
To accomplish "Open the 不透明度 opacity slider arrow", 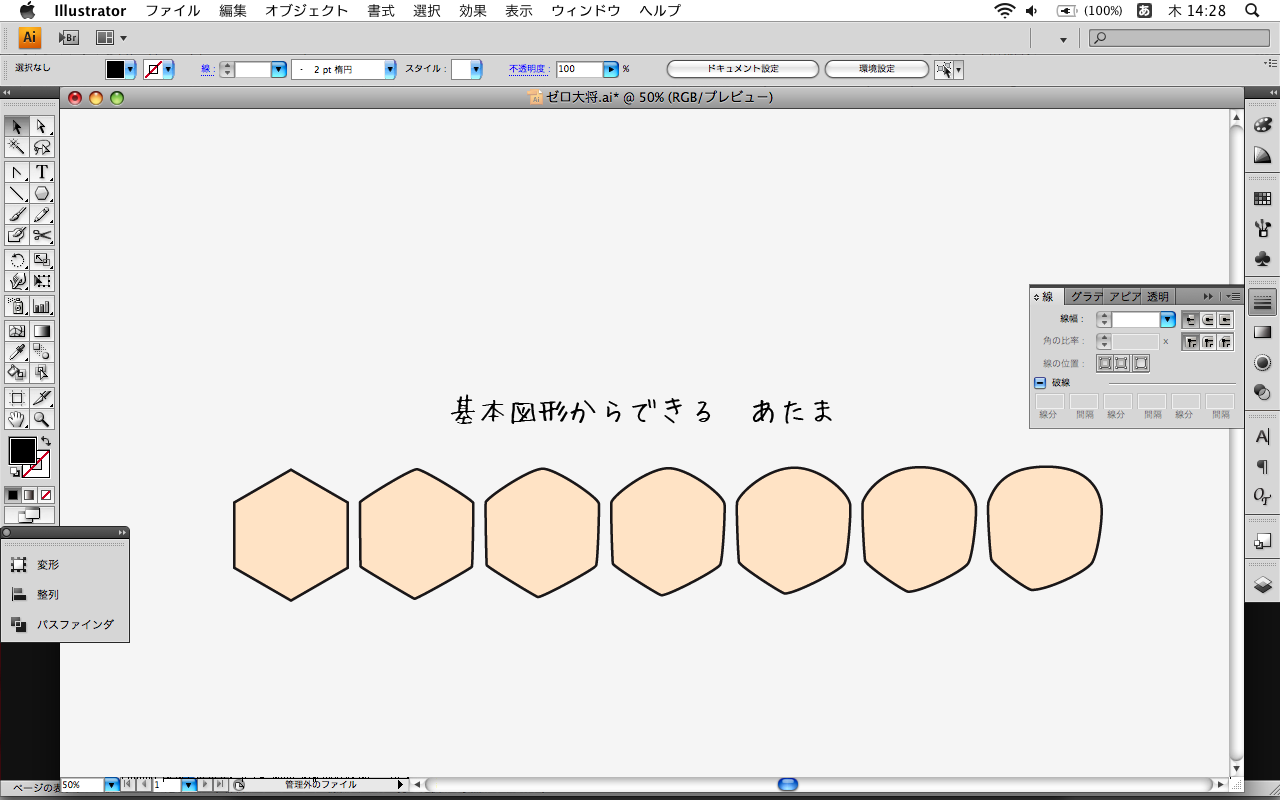I will (x=610, y=69).
